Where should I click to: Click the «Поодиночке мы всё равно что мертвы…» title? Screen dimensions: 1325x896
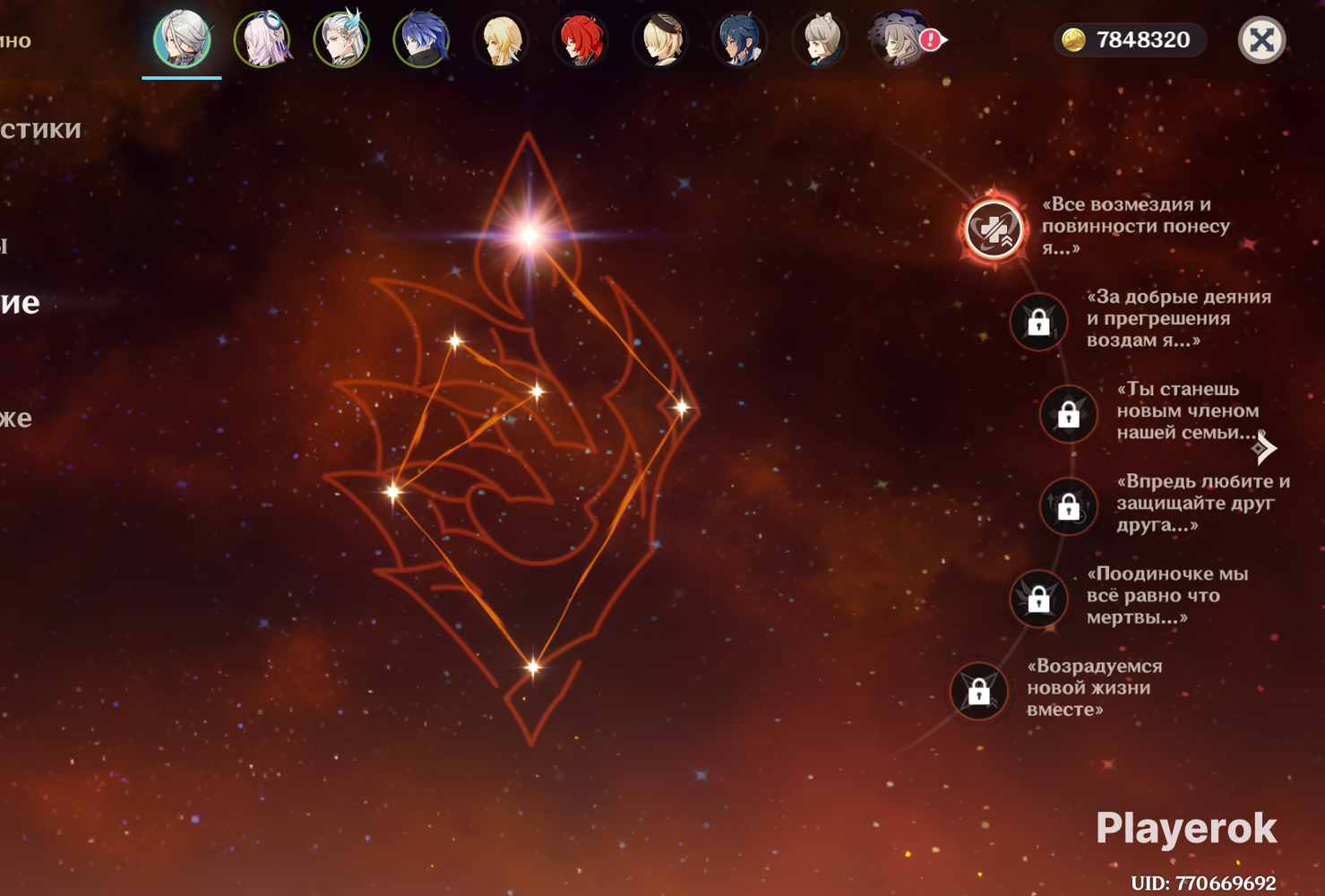pyautogui.click(x=1167, y=595)
